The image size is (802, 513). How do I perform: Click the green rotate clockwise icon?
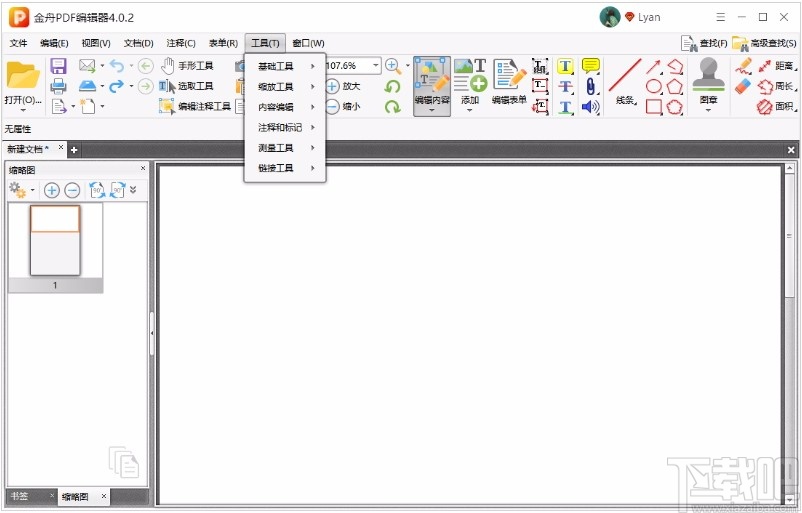(x=392, y=106)
